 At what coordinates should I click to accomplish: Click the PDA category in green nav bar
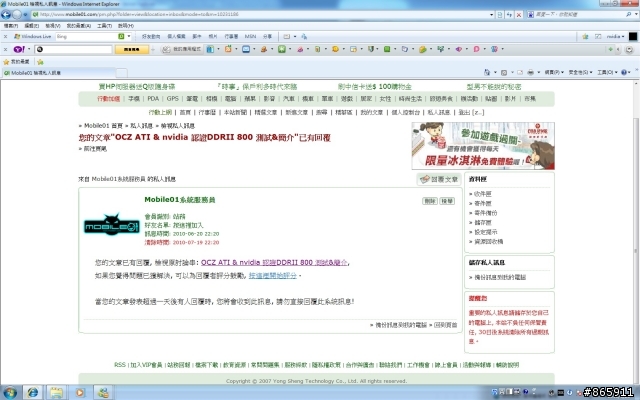click(x=153, y=98)
